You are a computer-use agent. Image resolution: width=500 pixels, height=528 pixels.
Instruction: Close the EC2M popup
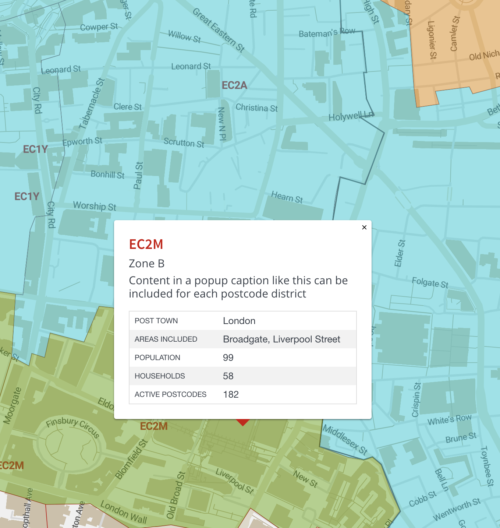364,227
